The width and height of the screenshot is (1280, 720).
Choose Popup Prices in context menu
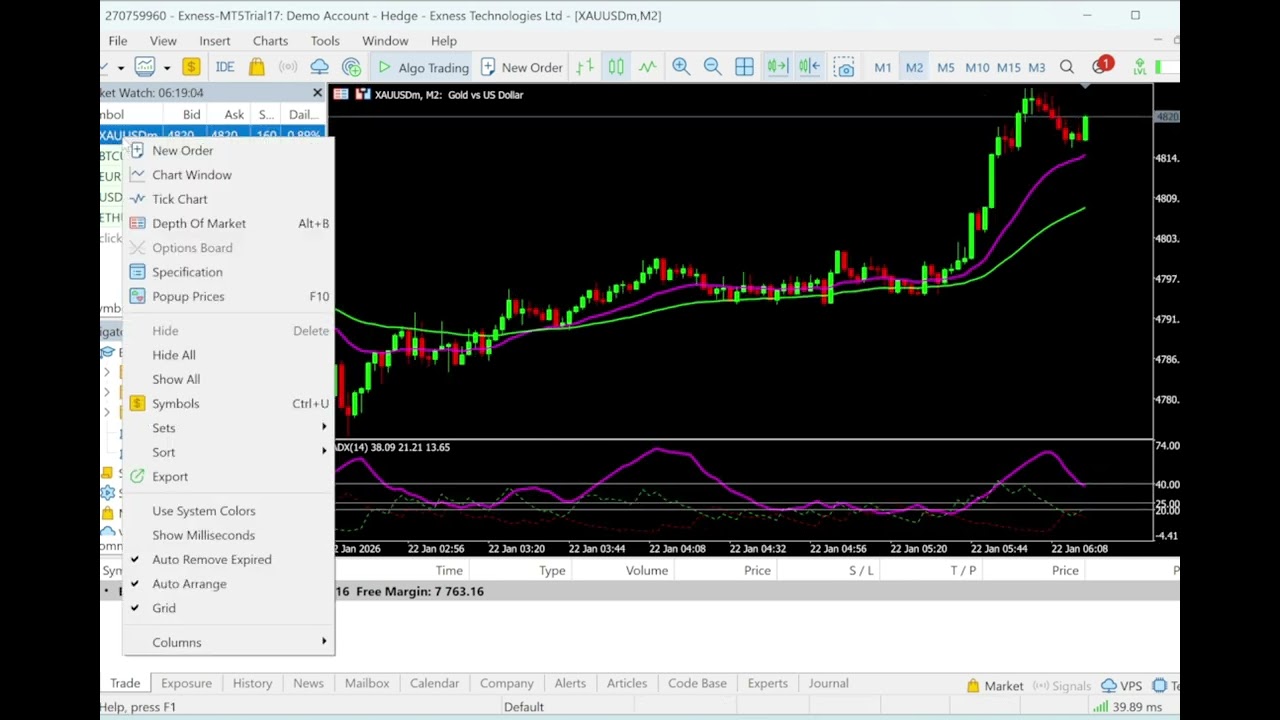point(228,296)
